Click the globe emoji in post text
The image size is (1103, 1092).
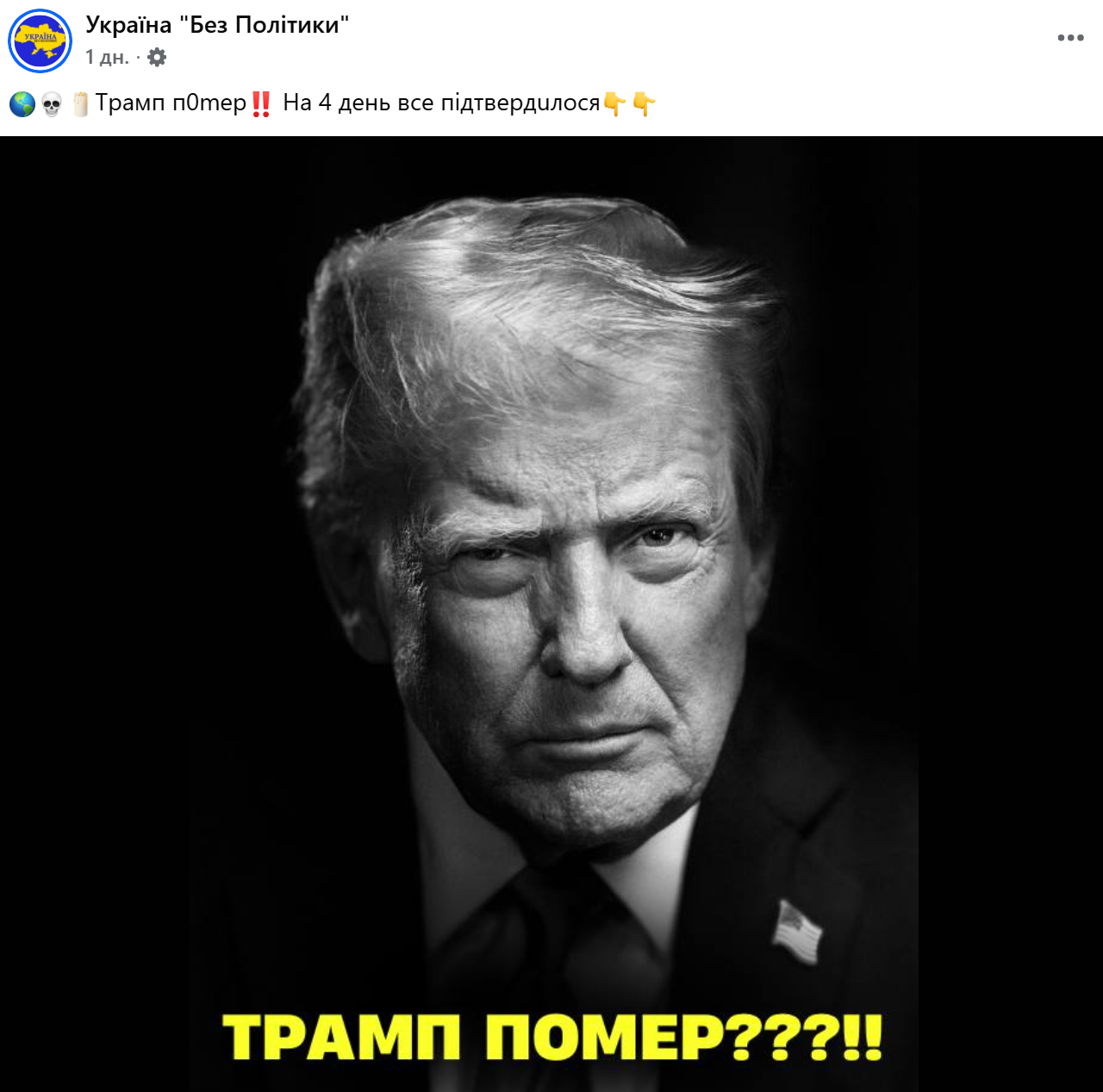coord(22,104)
